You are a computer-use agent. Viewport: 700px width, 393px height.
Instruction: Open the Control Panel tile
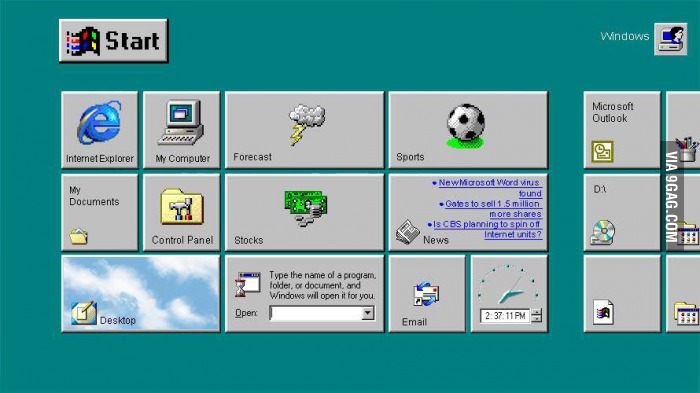point(182,212)
